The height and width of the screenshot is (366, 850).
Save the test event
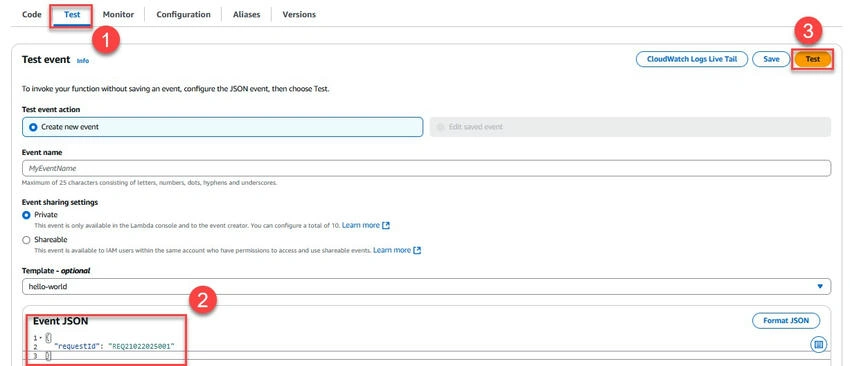click(x=771, y=59)
